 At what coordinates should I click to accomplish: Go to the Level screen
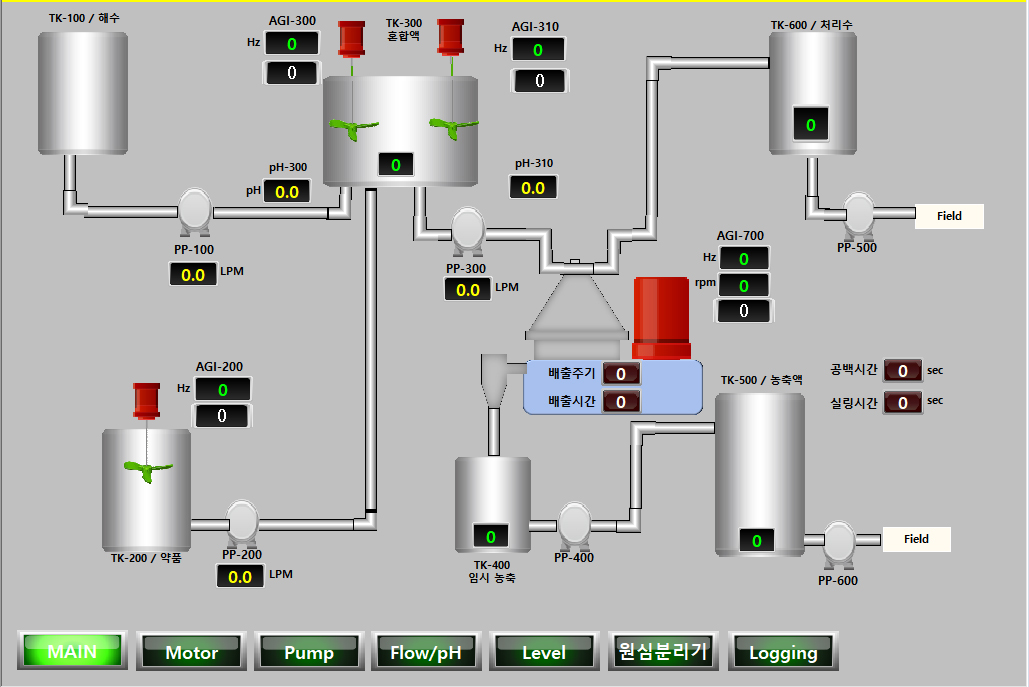pyautogui.click(x=544, y=652)
